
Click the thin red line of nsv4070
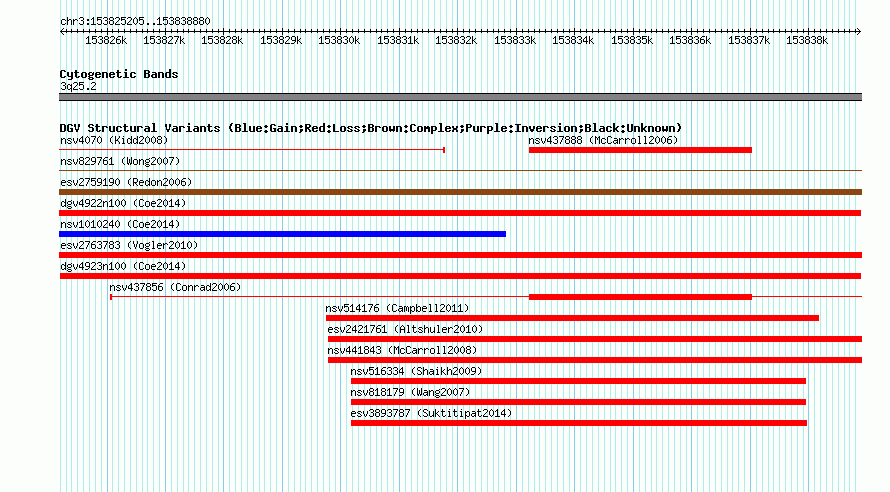(x=252, y=150)
